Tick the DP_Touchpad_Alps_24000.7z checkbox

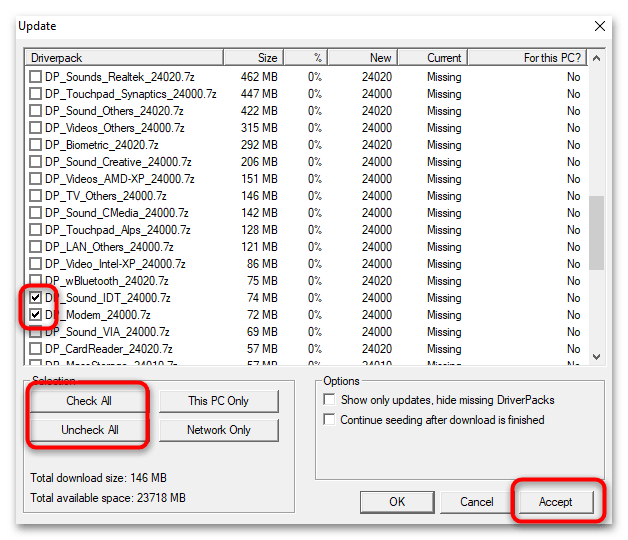(36, 230)
